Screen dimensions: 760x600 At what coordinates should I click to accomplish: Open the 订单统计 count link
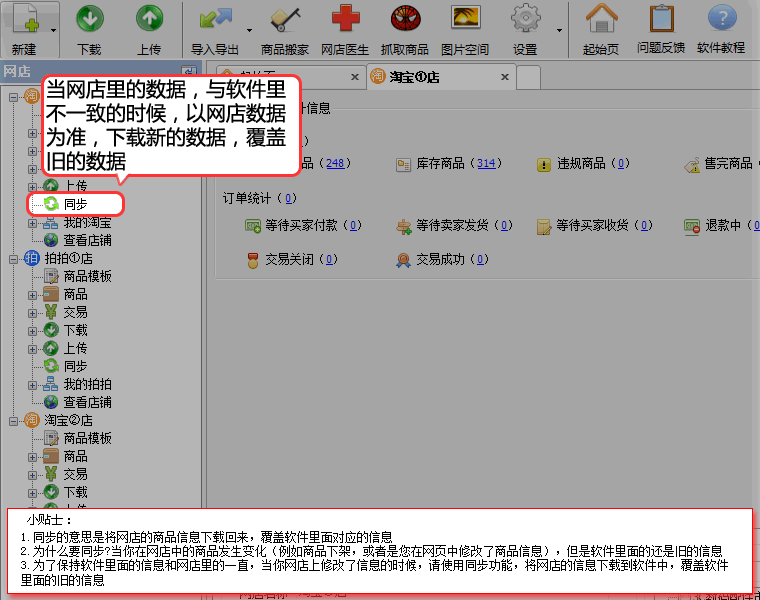click(x=288, y=198)
